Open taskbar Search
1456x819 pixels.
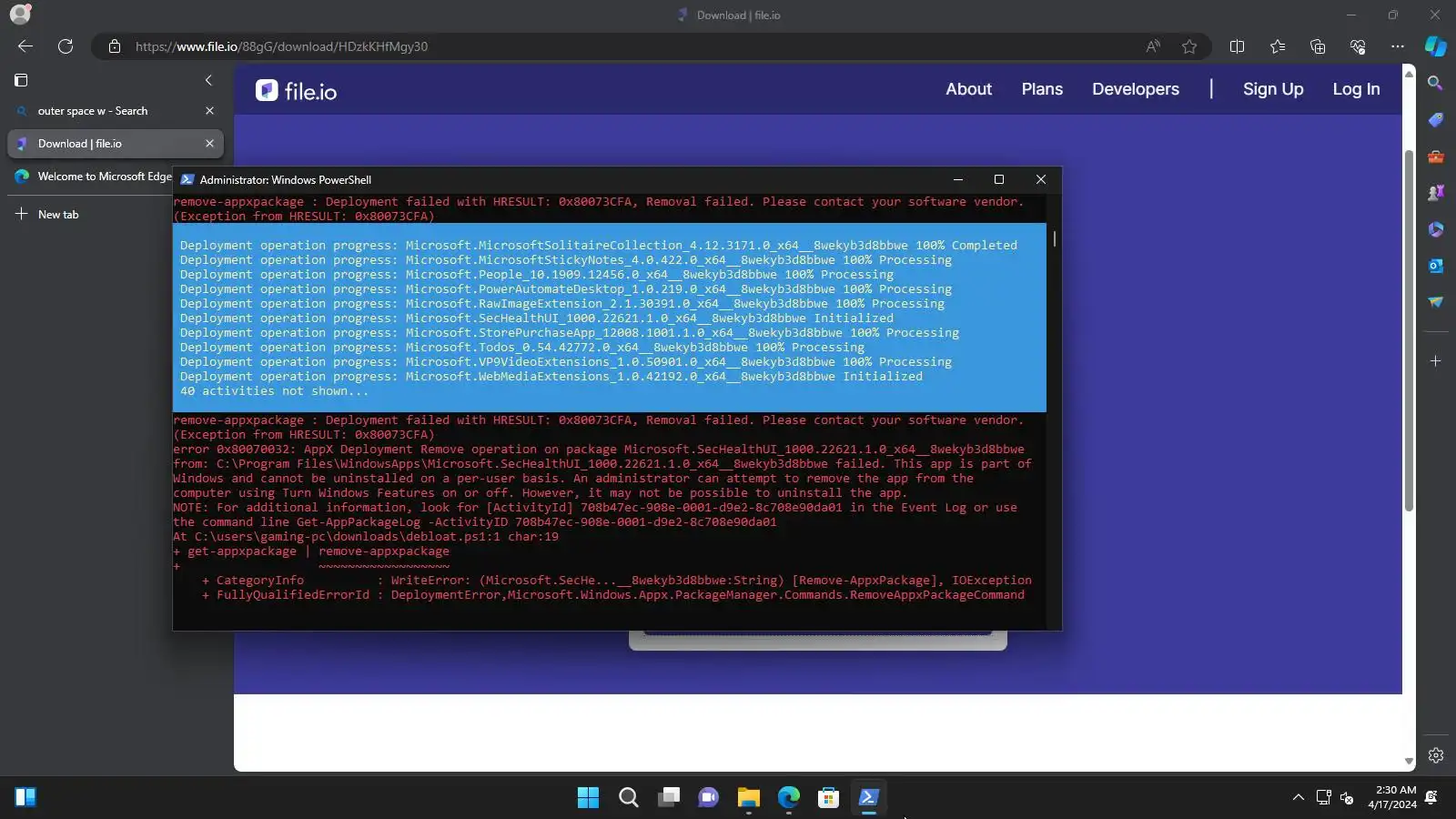click(x=628, y=798)
